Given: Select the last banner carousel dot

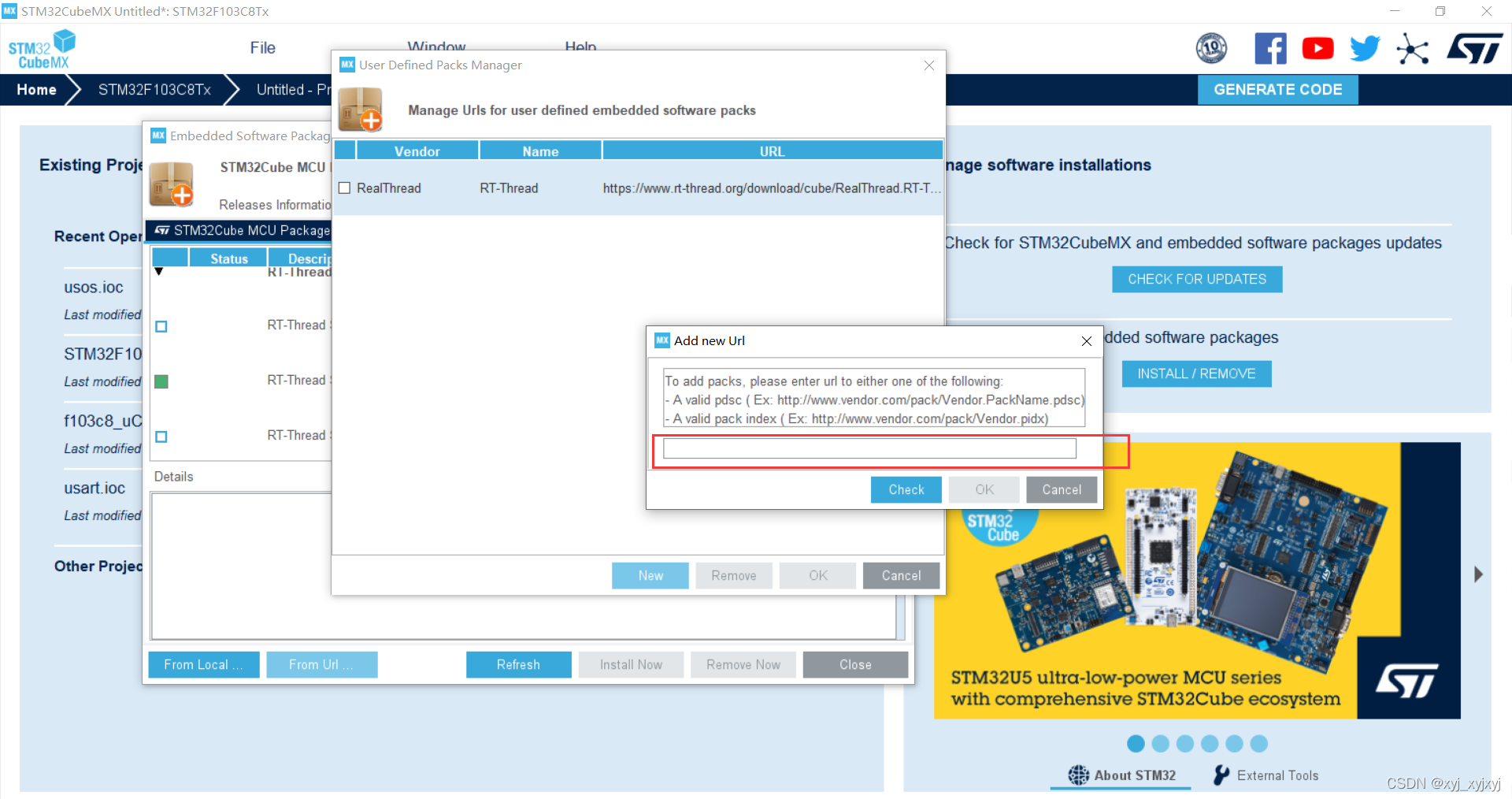Looking at the screenshot, I should pyautogui.click(x=1259, y=743).
